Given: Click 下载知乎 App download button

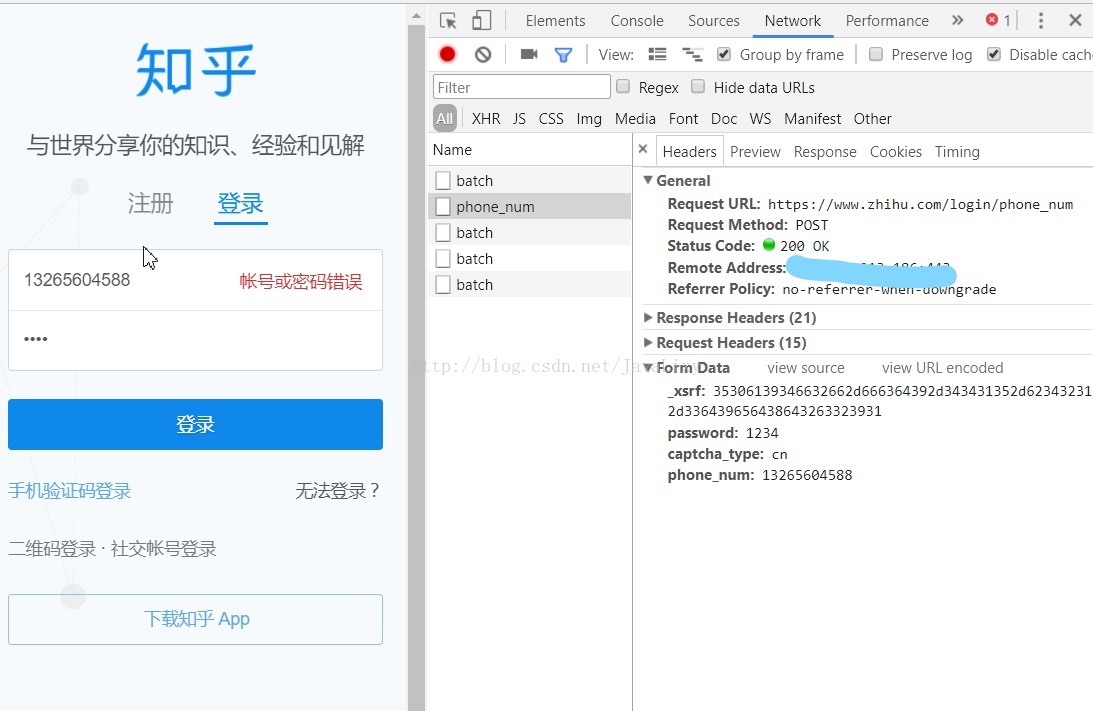Looking at the screenshot, I should (x=195, y=619).
